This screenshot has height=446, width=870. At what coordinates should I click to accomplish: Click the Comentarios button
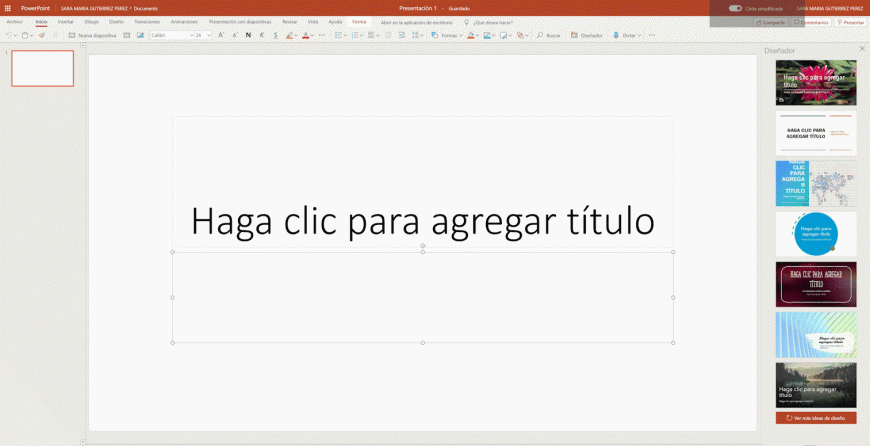click(x=811, y=23)
